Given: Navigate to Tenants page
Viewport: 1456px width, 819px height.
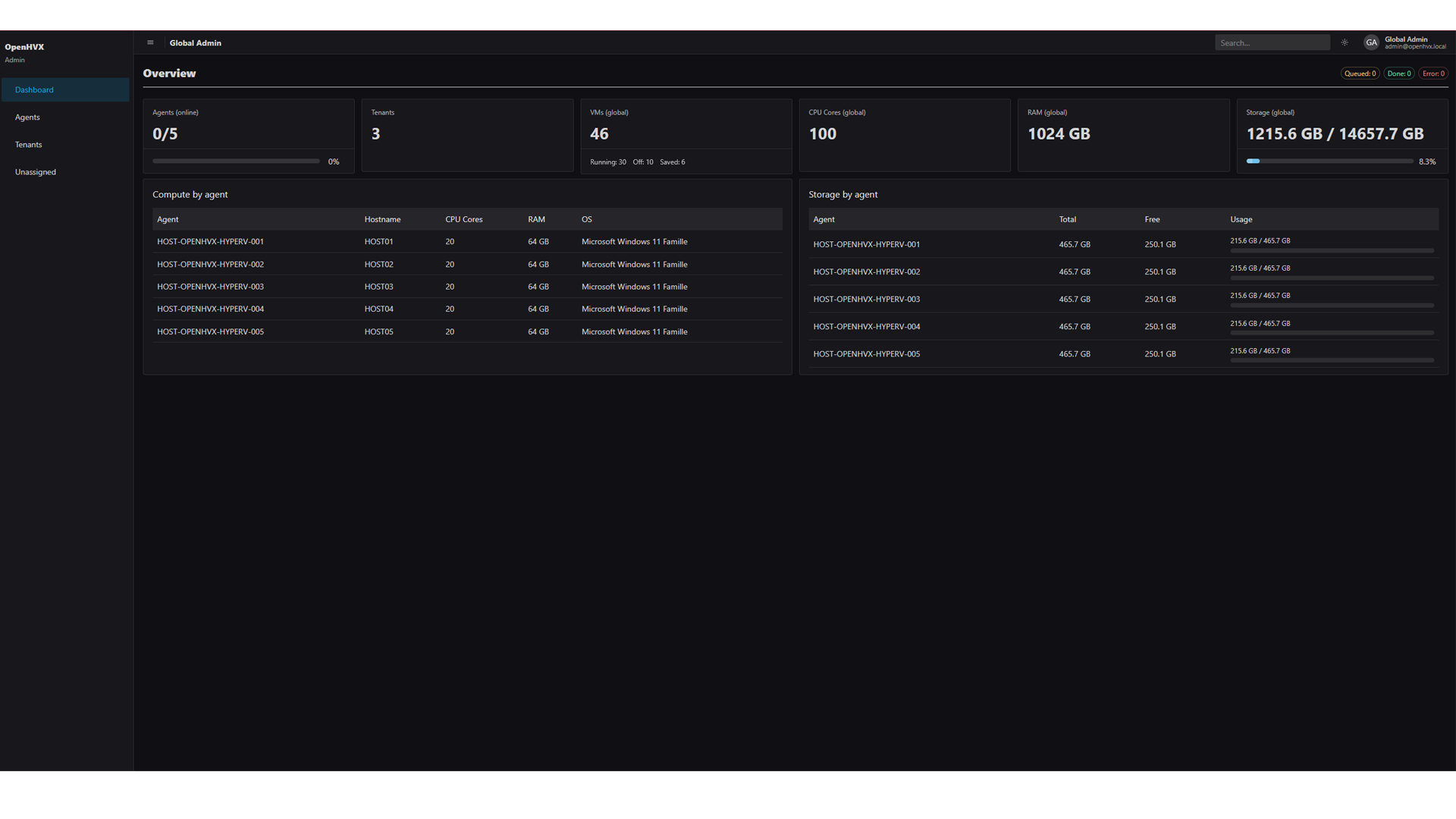Looking at the screenshot, I should point(28,144).
